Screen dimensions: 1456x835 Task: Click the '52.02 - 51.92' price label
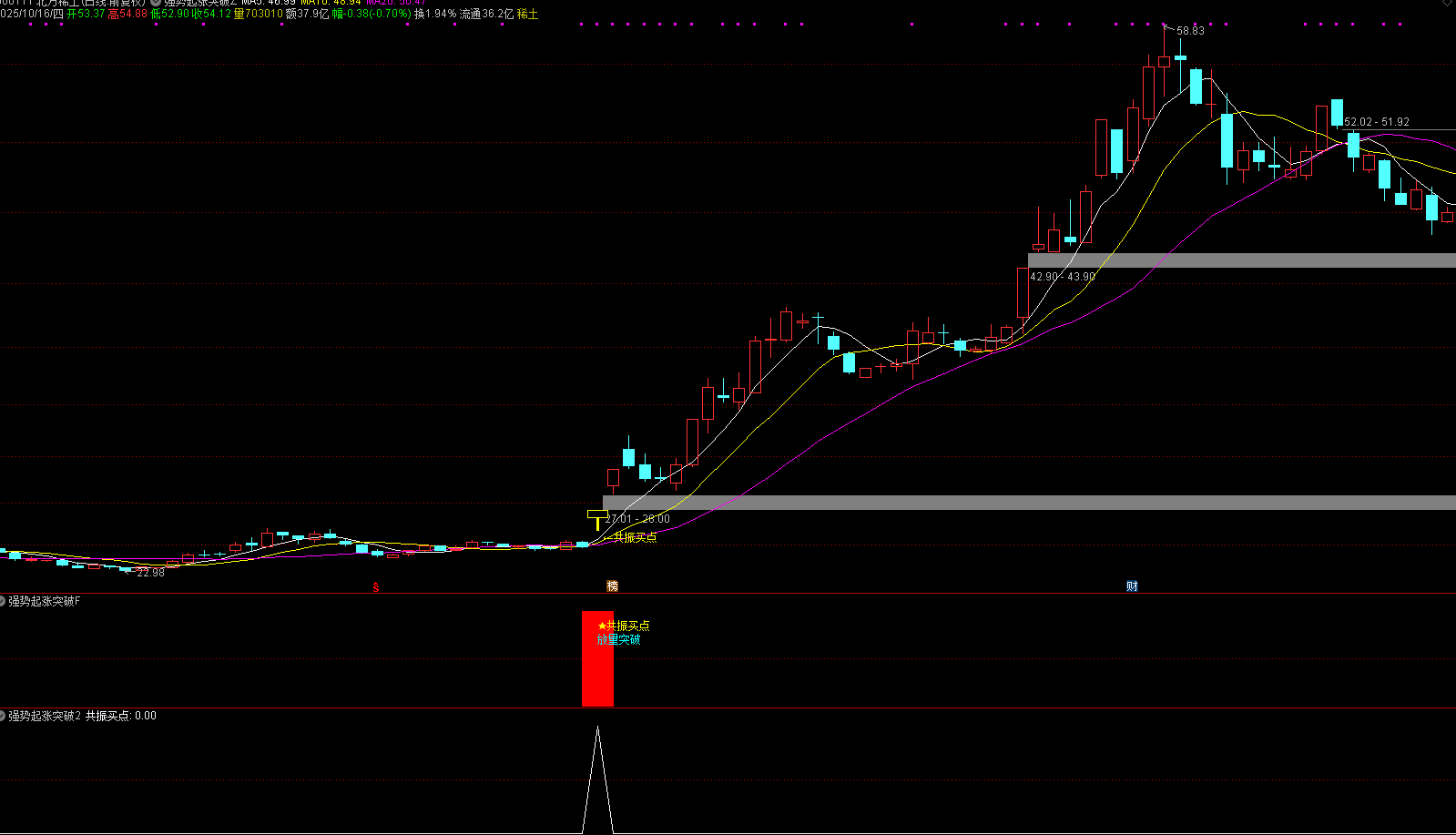point(1377,122)
